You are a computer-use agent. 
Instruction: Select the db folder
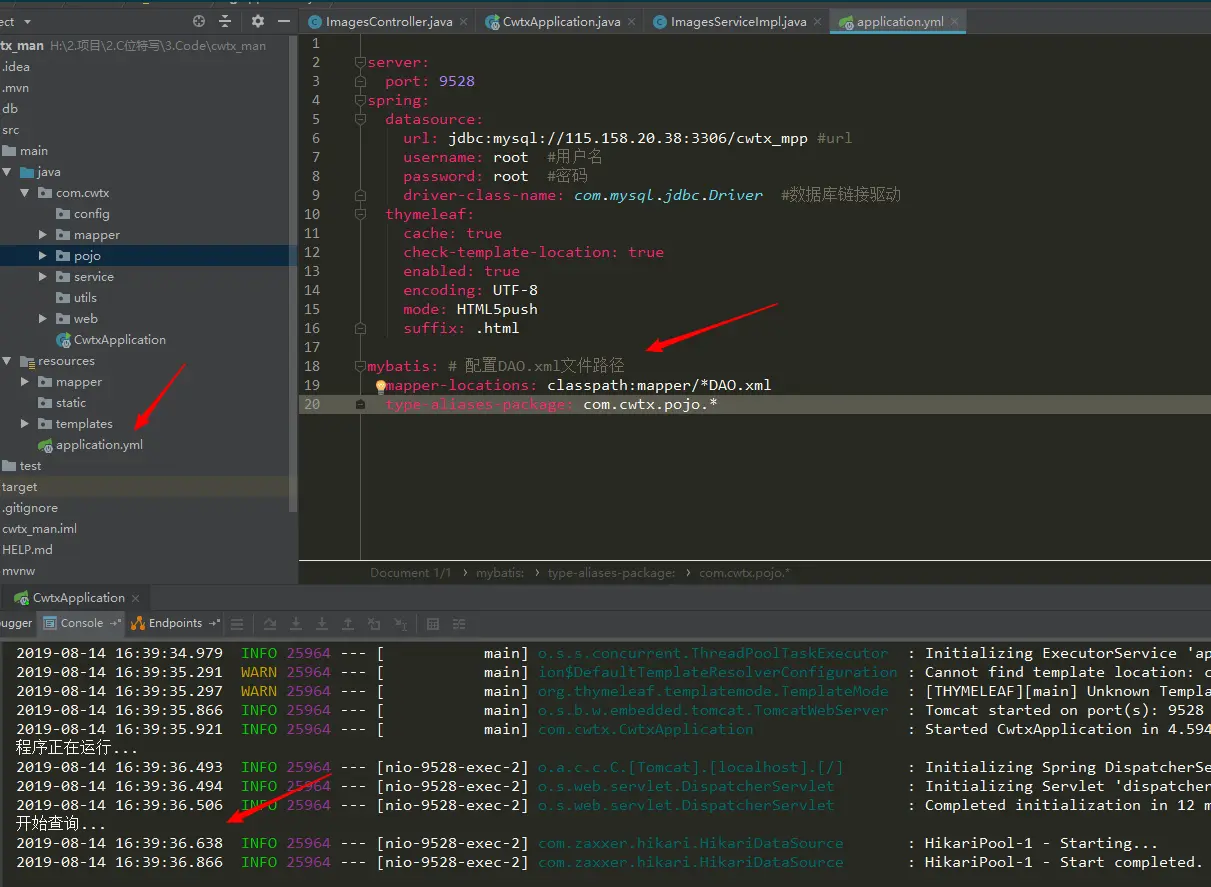point(10,109)
